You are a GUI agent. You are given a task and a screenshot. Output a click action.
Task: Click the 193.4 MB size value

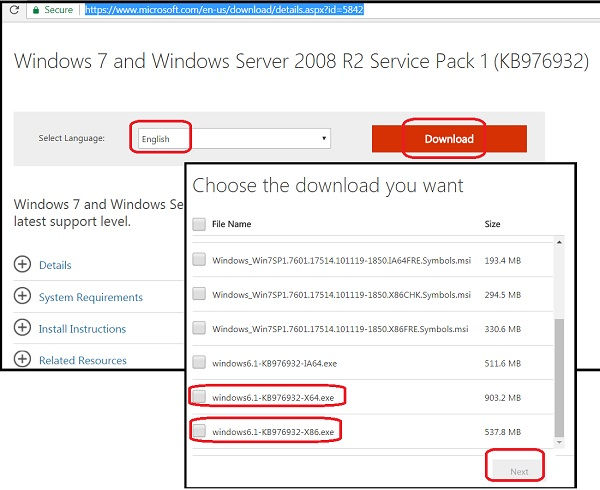502,260
